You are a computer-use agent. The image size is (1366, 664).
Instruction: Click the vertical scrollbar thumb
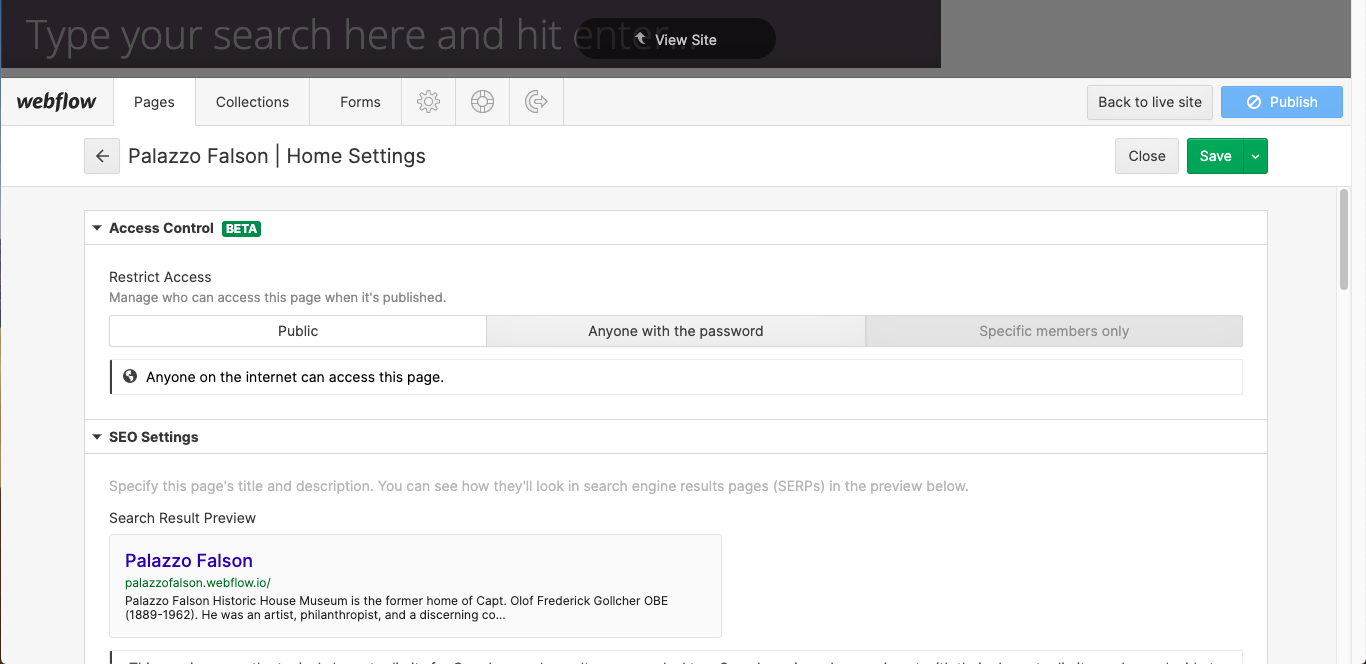point(1344,240)
